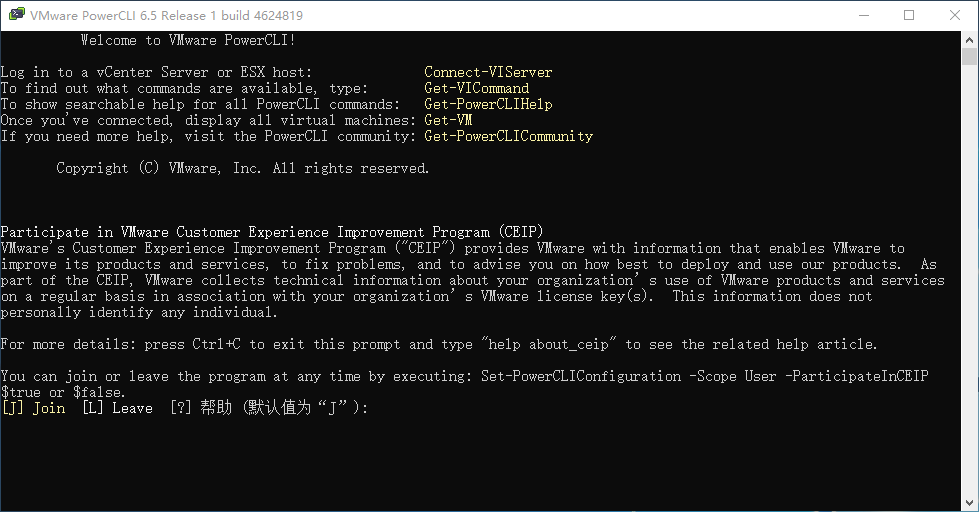Maximize the PowerCLI window

coord(909,15)
